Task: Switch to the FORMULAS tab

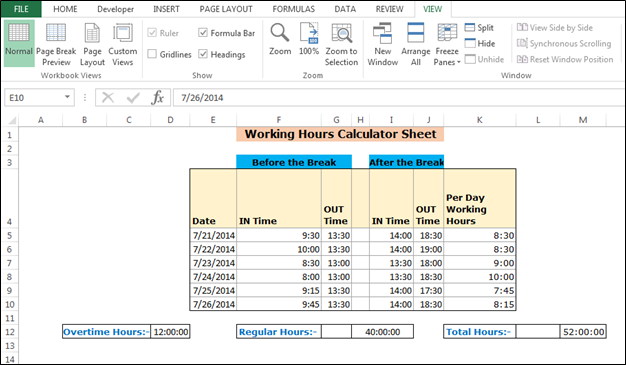Action: 293,9
